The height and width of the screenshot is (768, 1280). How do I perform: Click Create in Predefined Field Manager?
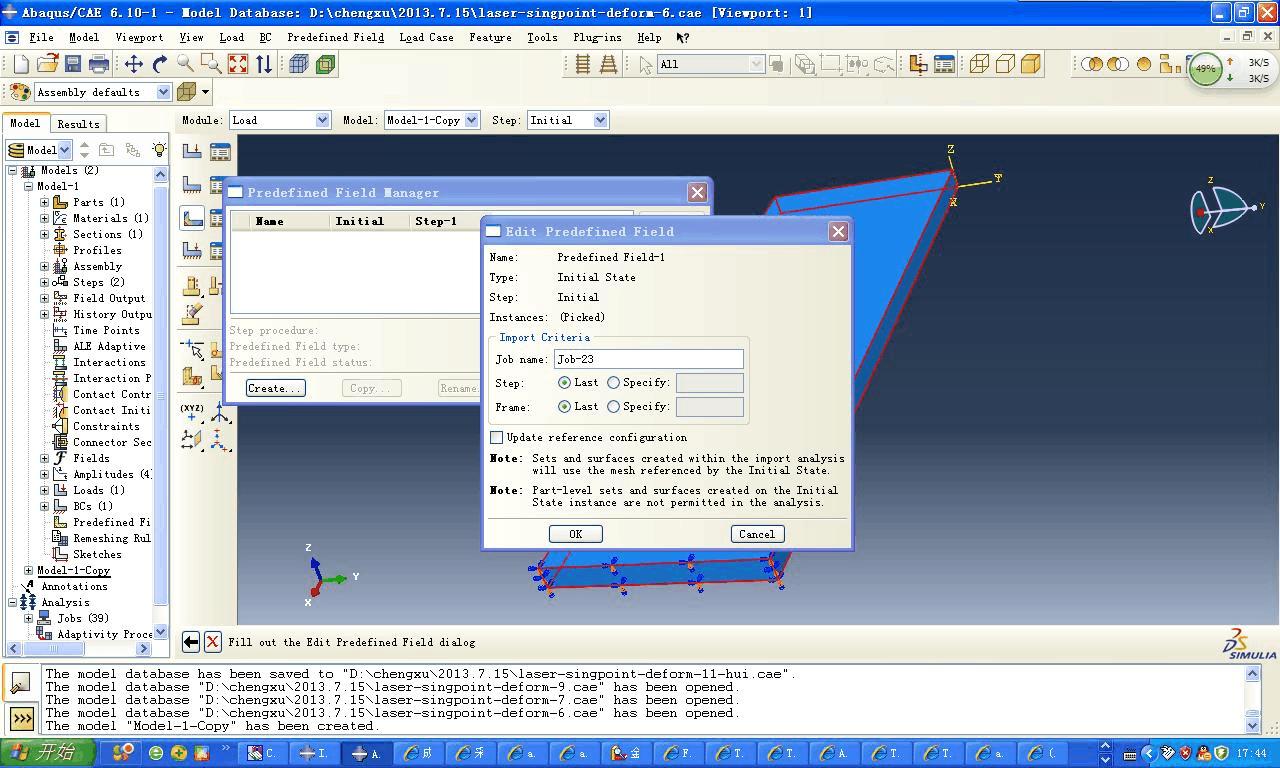click(x=275, y=388)
